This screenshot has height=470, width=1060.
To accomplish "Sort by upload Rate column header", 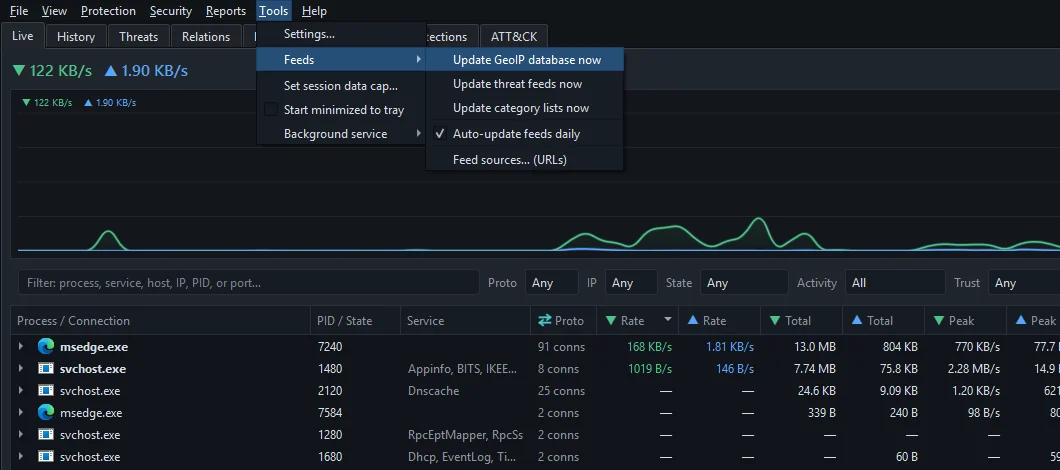I will pyautogui.click(x=719, y=321).
